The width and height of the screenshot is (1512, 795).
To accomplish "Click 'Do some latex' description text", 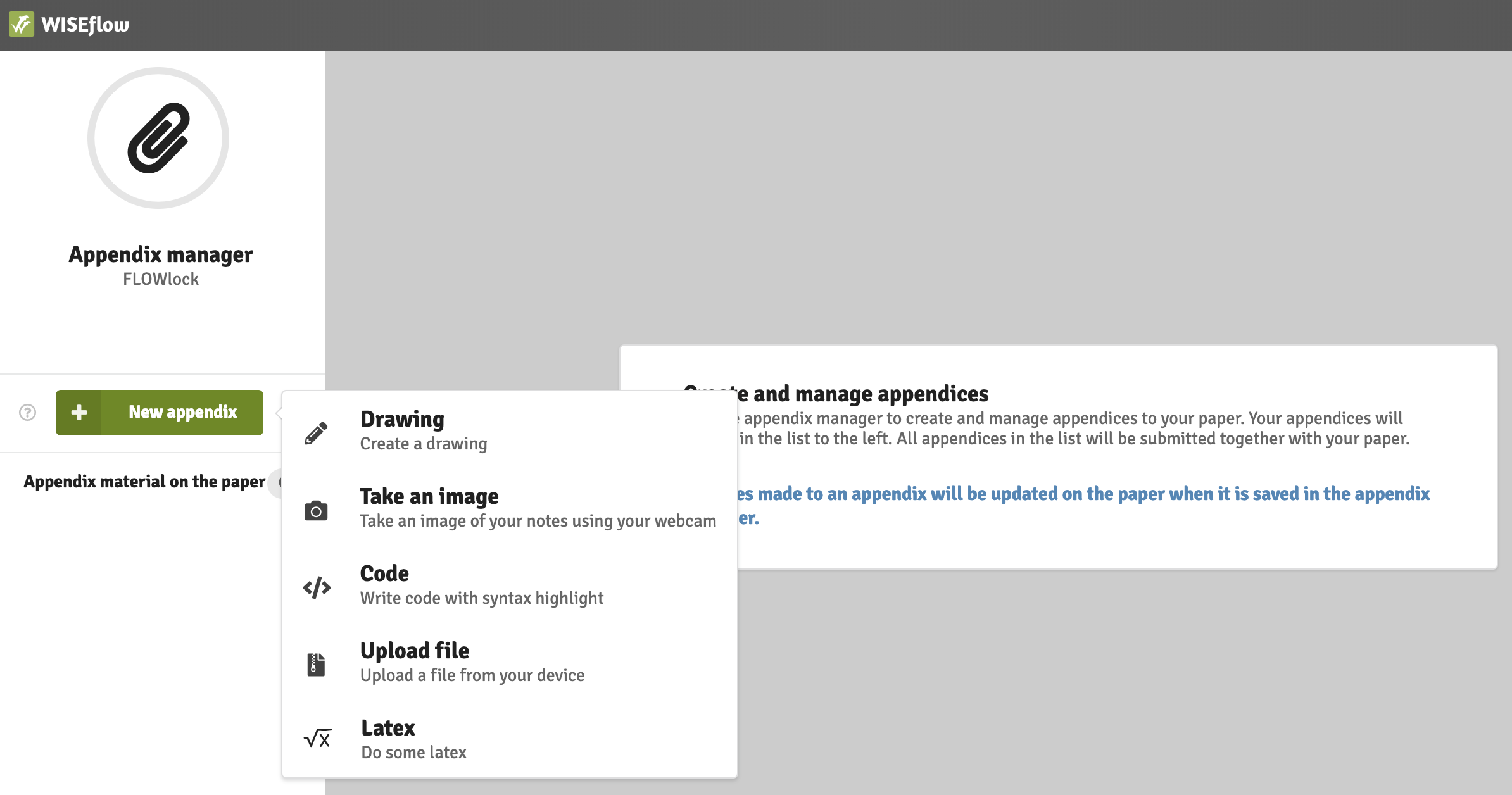I will [414, 753].
